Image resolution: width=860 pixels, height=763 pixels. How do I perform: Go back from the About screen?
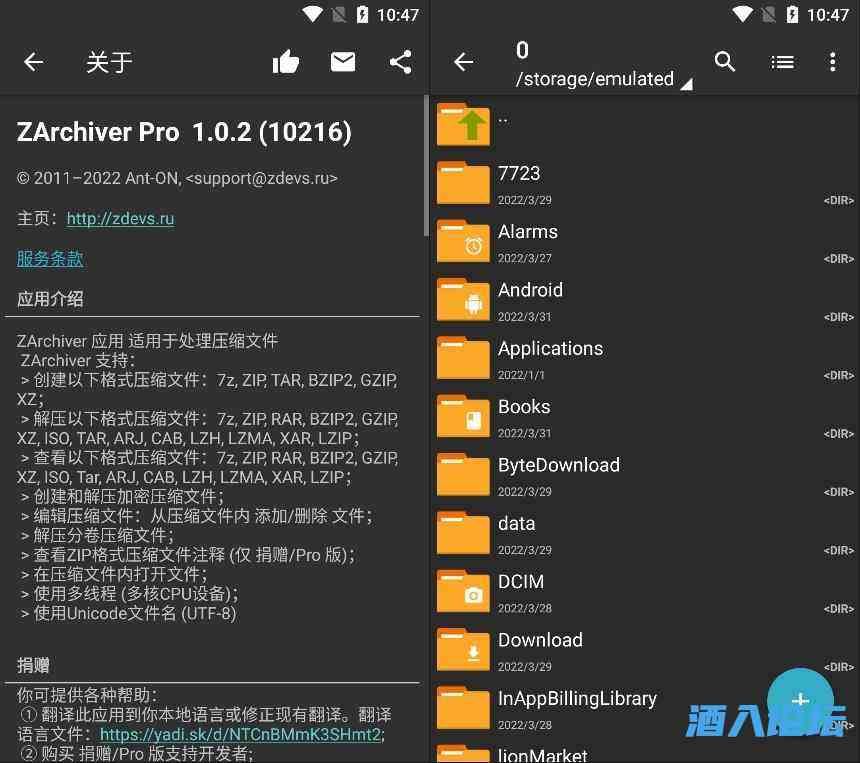pos(33,62)
